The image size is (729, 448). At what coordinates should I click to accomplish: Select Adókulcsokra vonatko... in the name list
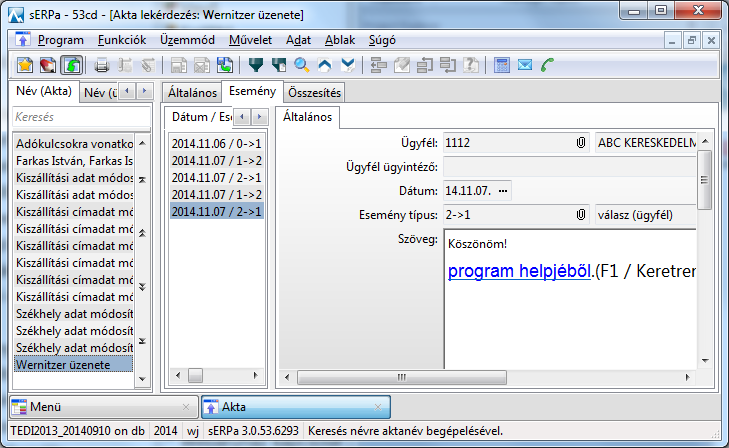coord(74,144)
